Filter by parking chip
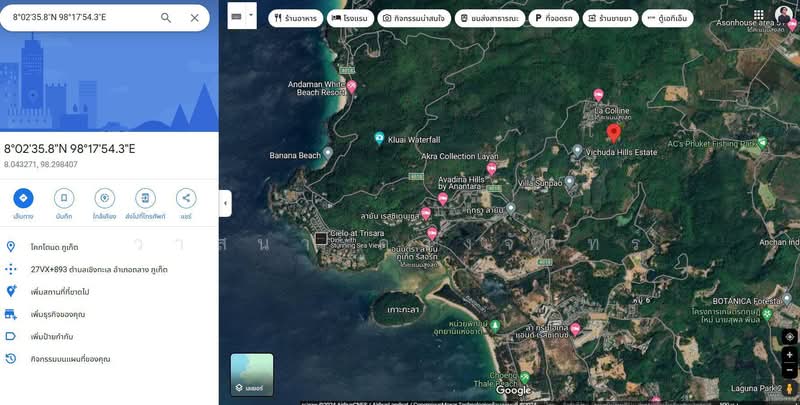This screenshot has width=800, height=405. click(x=554, y=18)
